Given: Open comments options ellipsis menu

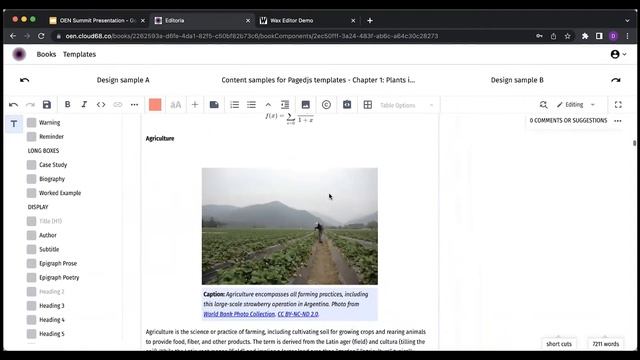Looking at the screenshot, I should pyautogui.click(x=618, y=121).
